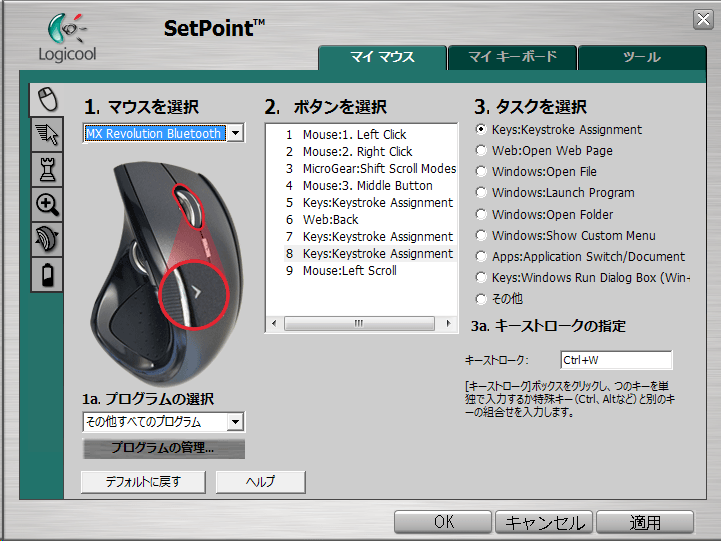Click the button list horizontal scrollbar thumb

[359, 324]
